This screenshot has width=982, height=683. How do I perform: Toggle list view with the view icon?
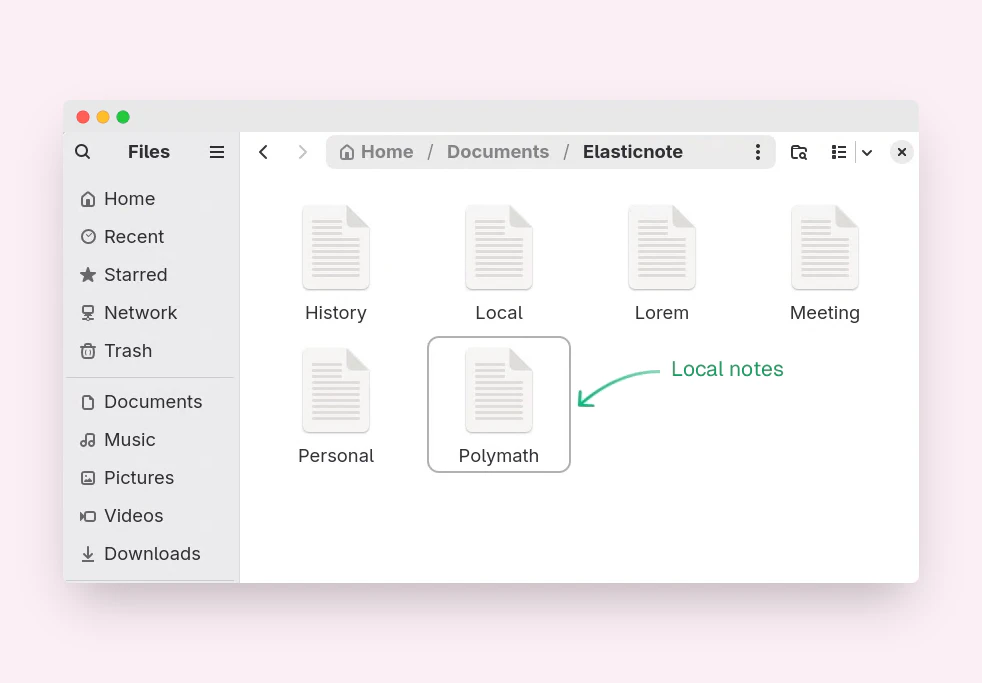click(839, 152)
